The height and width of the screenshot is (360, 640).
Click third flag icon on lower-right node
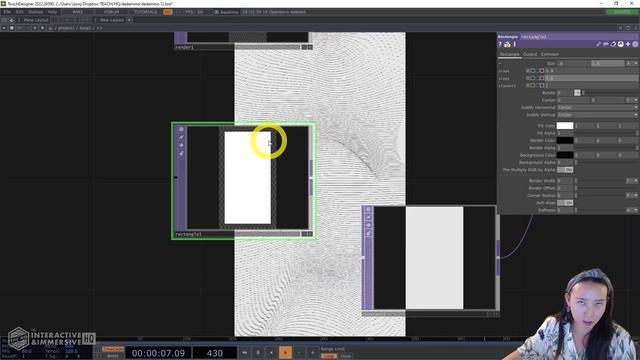point(368,225)
